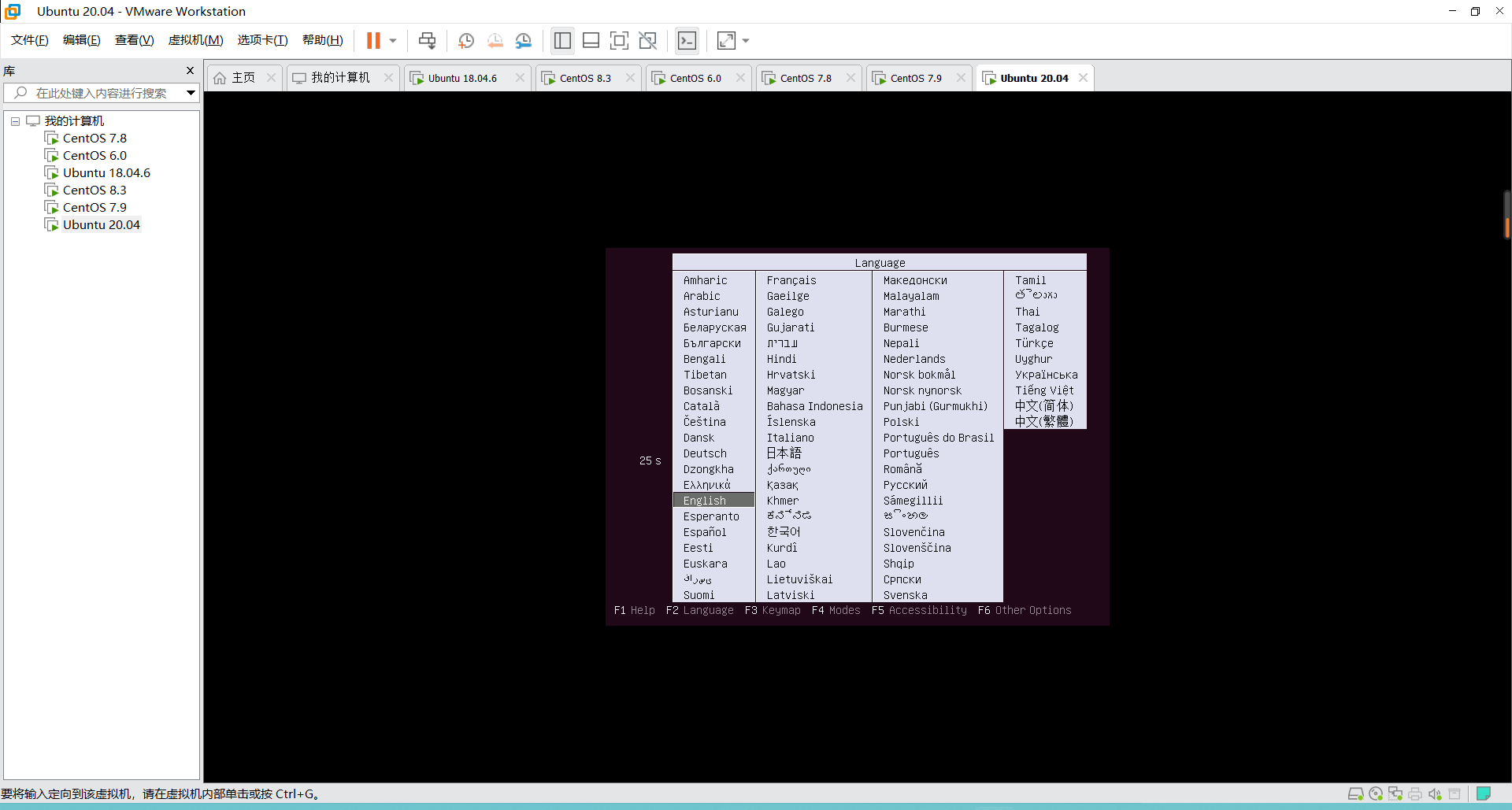Open the 选项卡(T) menu
Screen dimensions: 1512x810
pos(263,40)
